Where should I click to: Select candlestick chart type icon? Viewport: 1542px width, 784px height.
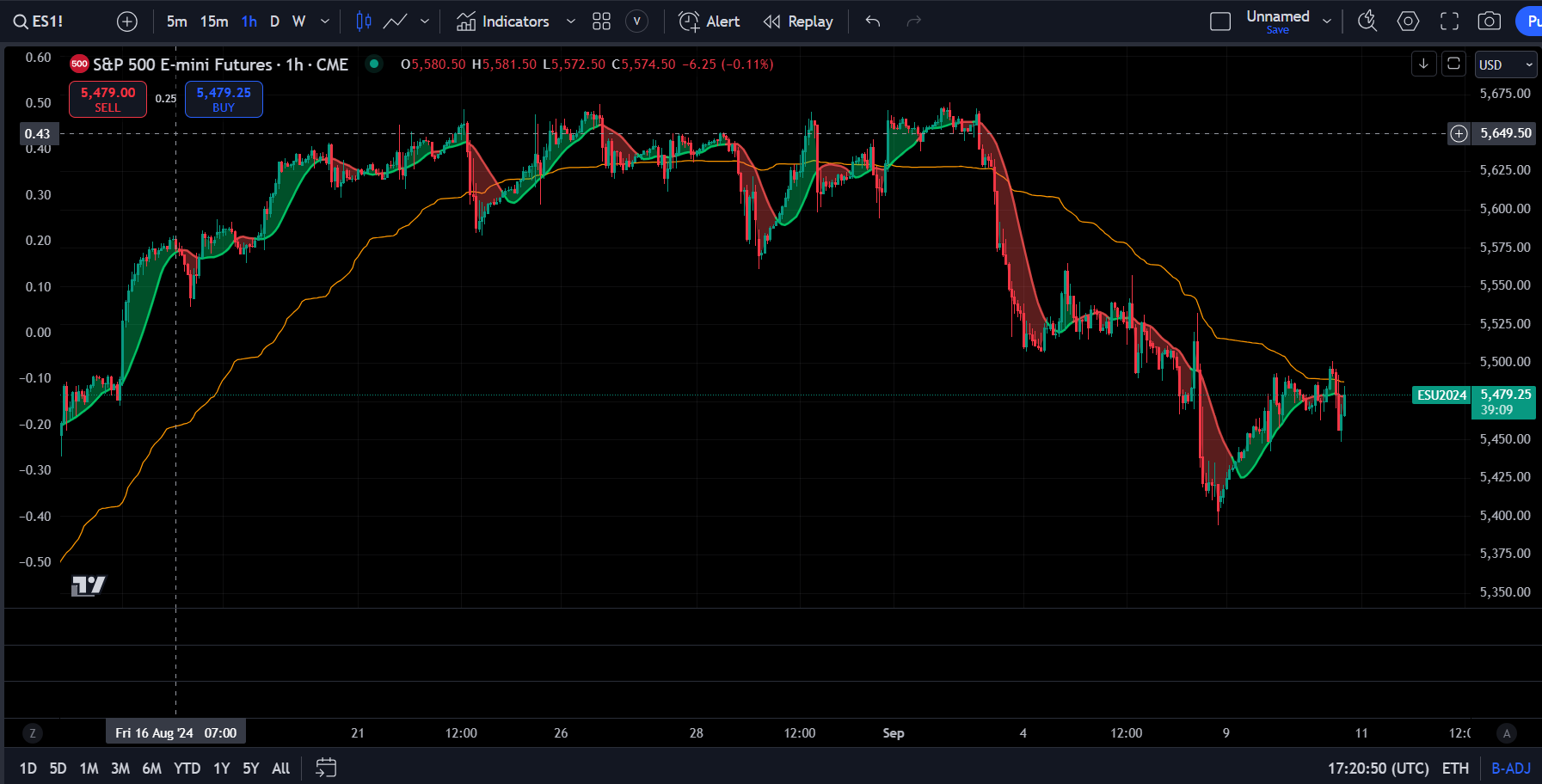364,21
